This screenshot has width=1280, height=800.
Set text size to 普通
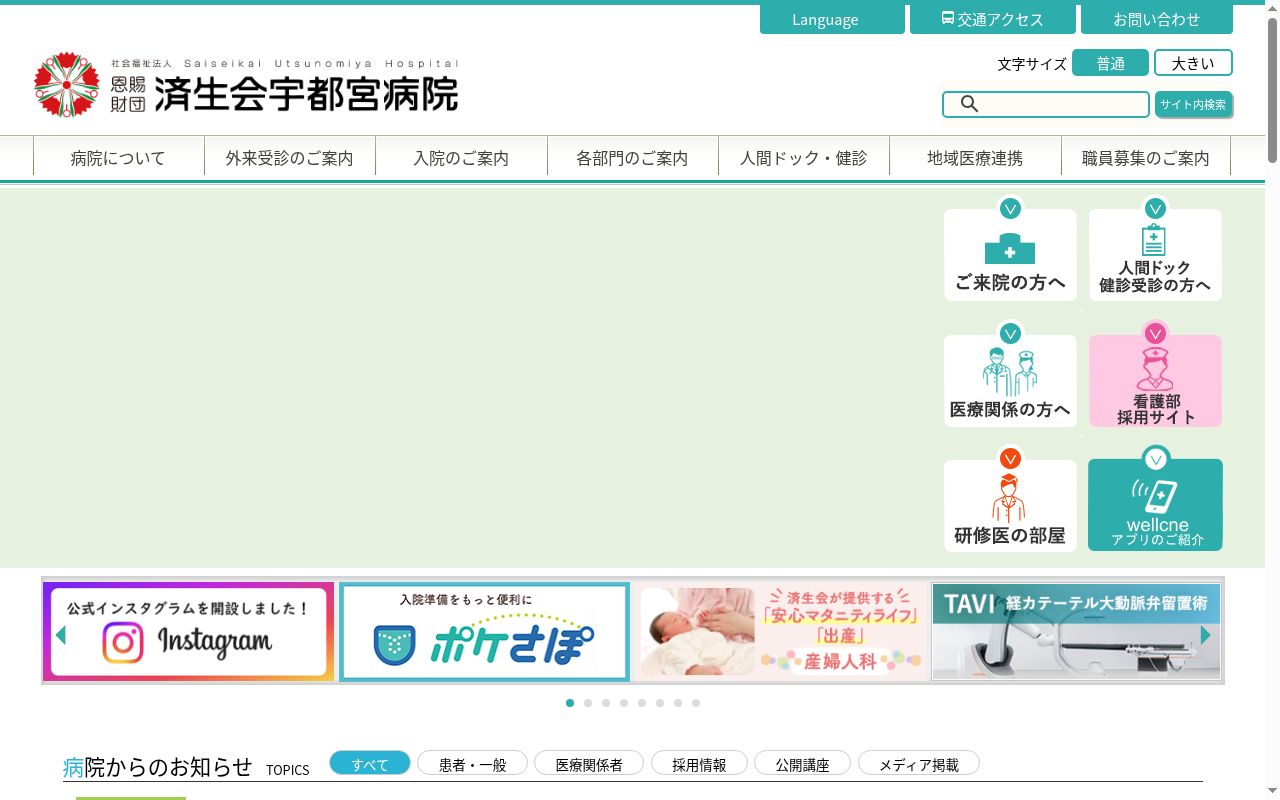point(1110,63)
